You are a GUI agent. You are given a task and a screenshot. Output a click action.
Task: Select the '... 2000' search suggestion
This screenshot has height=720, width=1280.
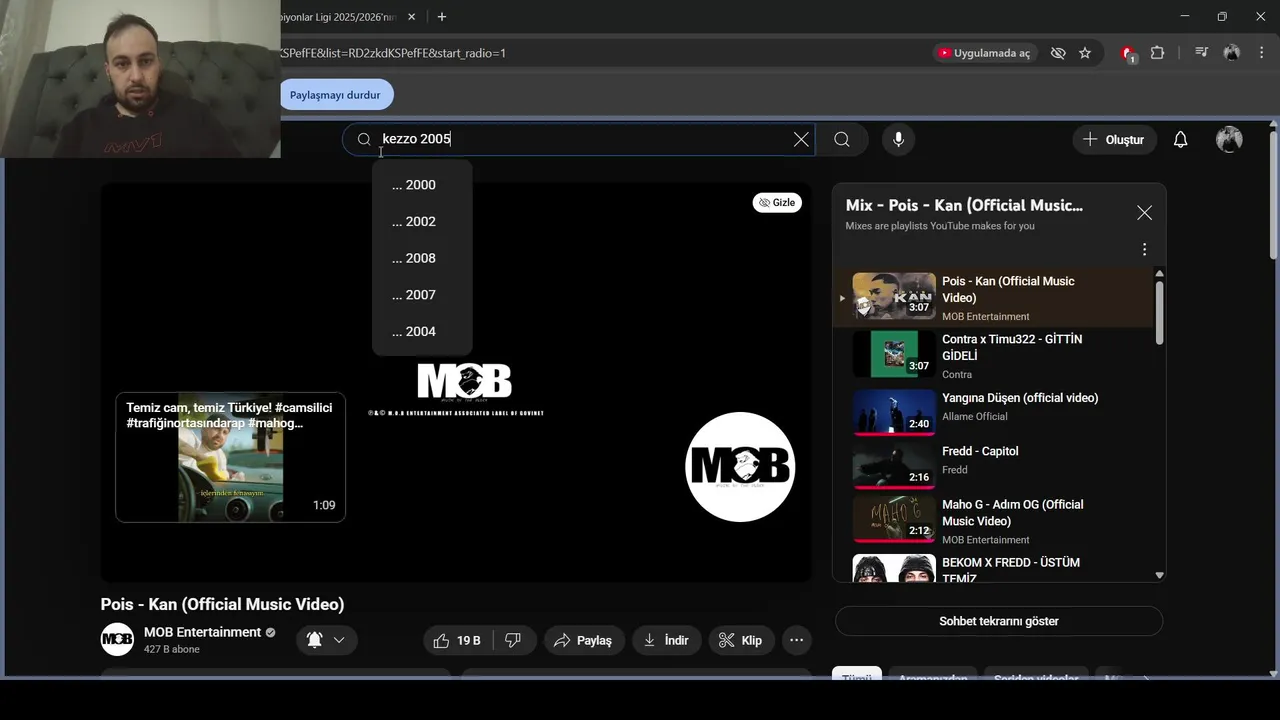422,185
